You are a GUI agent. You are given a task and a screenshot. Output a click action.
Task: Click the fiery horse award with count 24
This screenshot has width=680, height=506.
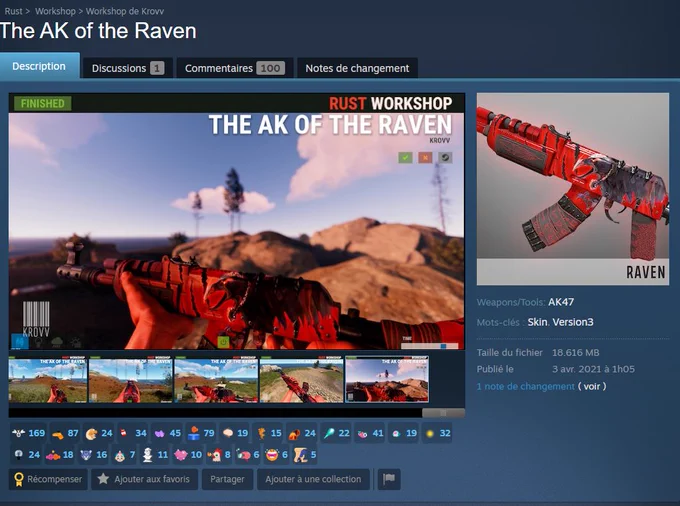302,433
